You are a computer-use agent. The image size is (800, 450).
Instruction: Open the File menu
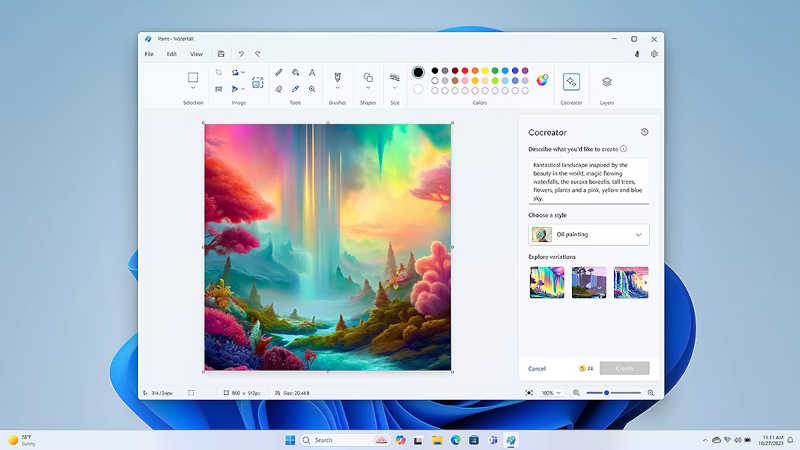(x=149, y=54)
